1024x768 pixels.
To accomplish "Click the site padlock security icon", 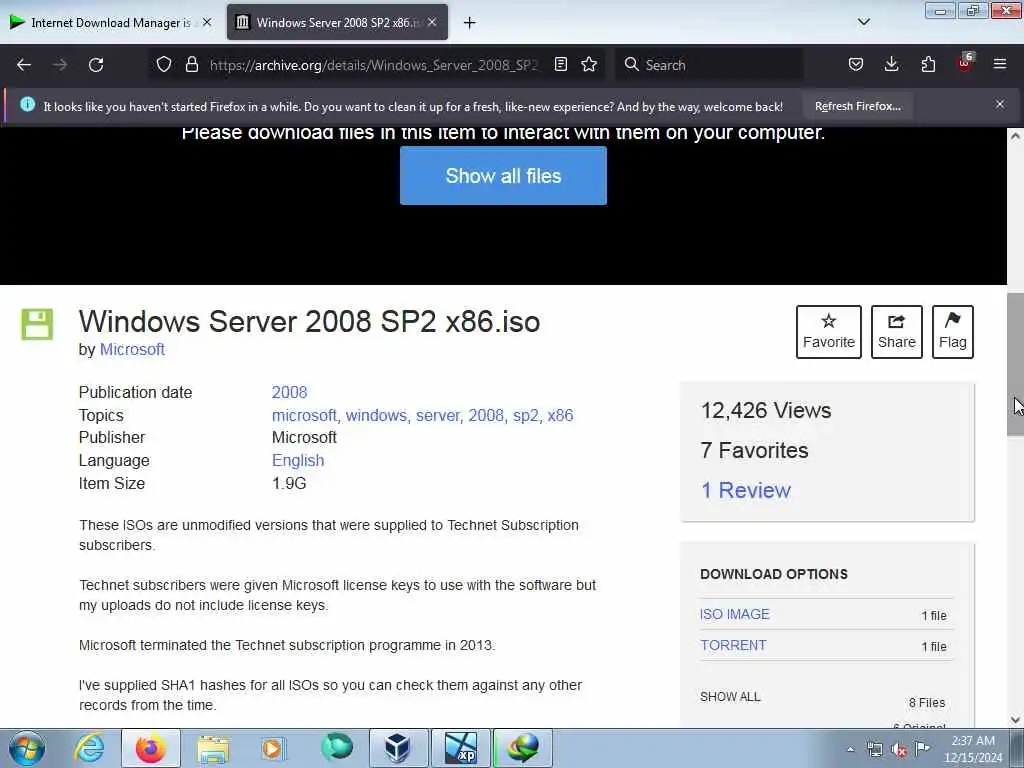I will pos(191,64).
